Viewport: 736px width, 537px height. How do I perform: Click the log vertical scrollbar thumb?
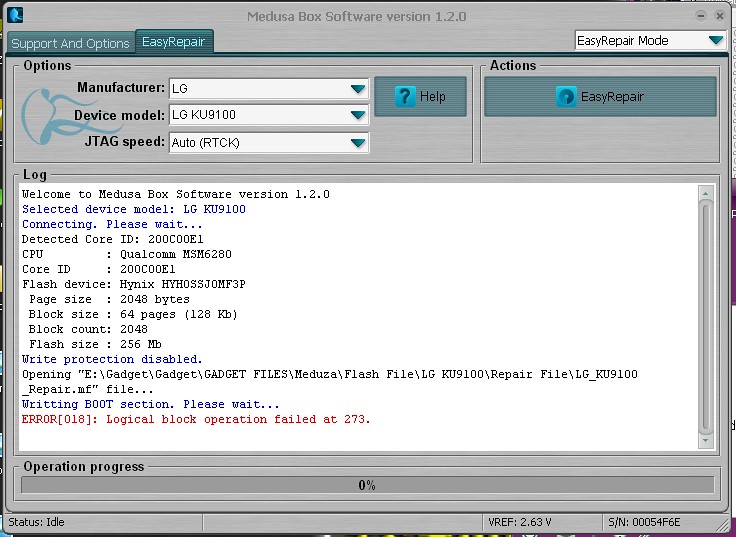click(x=705, y=317)
